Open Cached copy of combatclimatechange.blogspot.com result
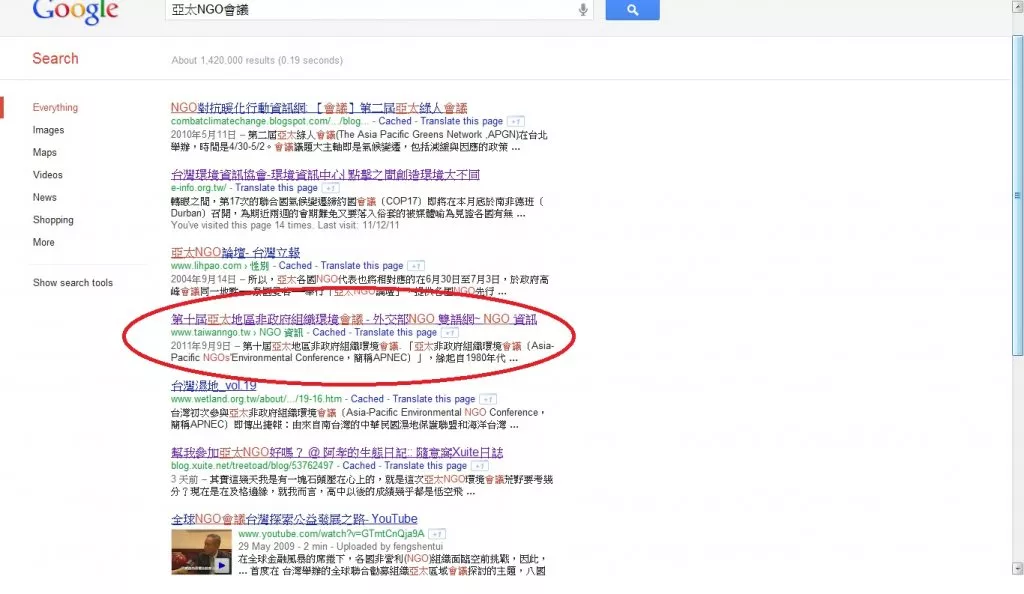Viewport: 1024px width, 594px height. click(395, 121)
